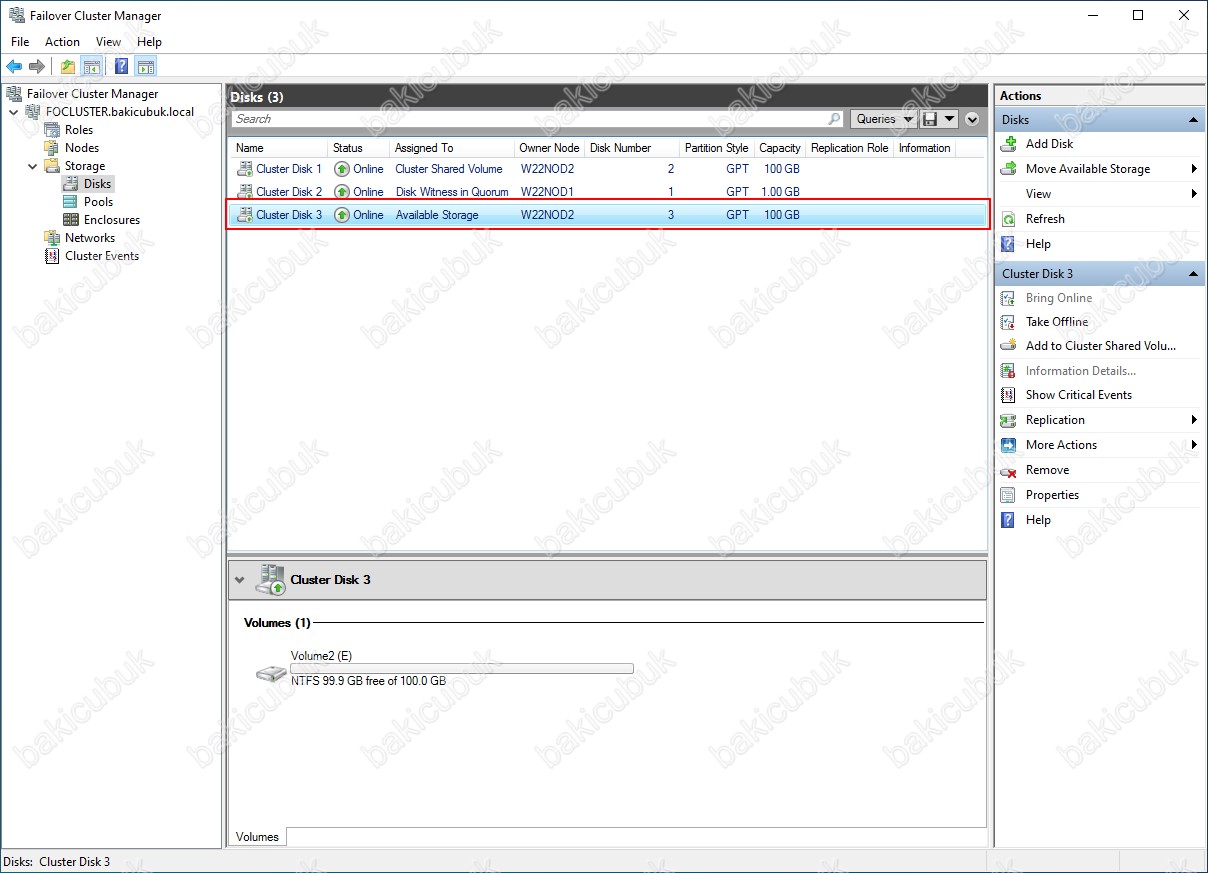Click the Take Offline action link
This screenshot has height=873, width=1208.
pos(1057,322)
